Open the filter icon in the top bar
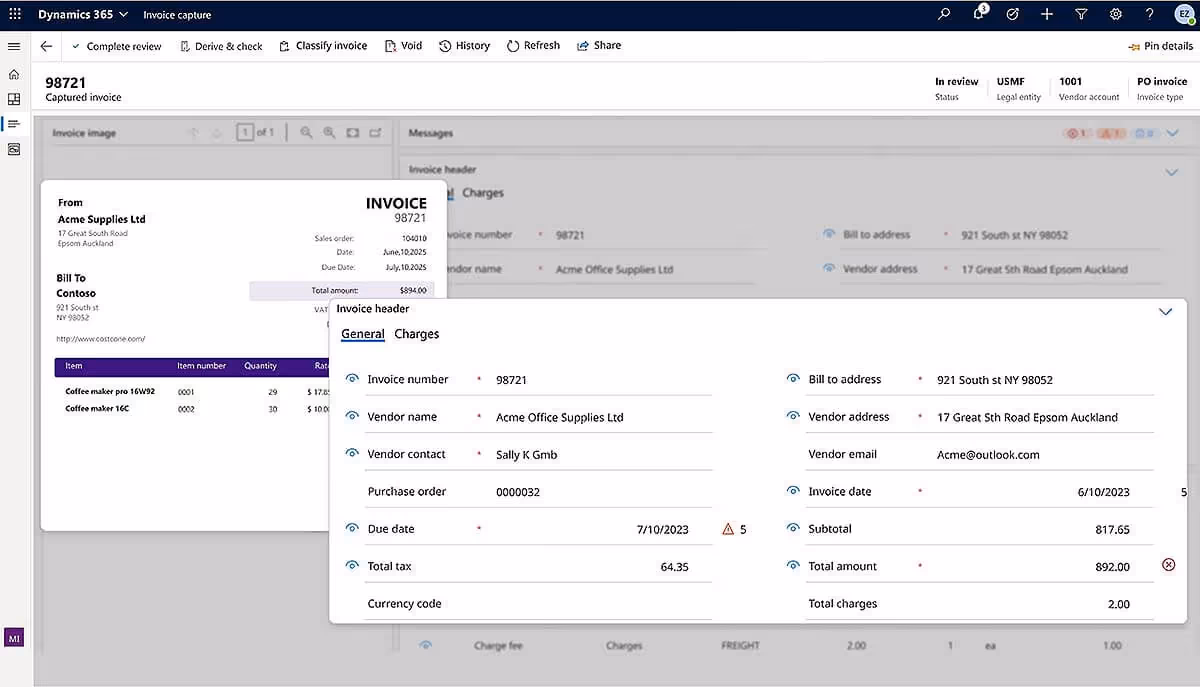The height and width of the screenshot is (687, 1200). (x=1081, y=14)
